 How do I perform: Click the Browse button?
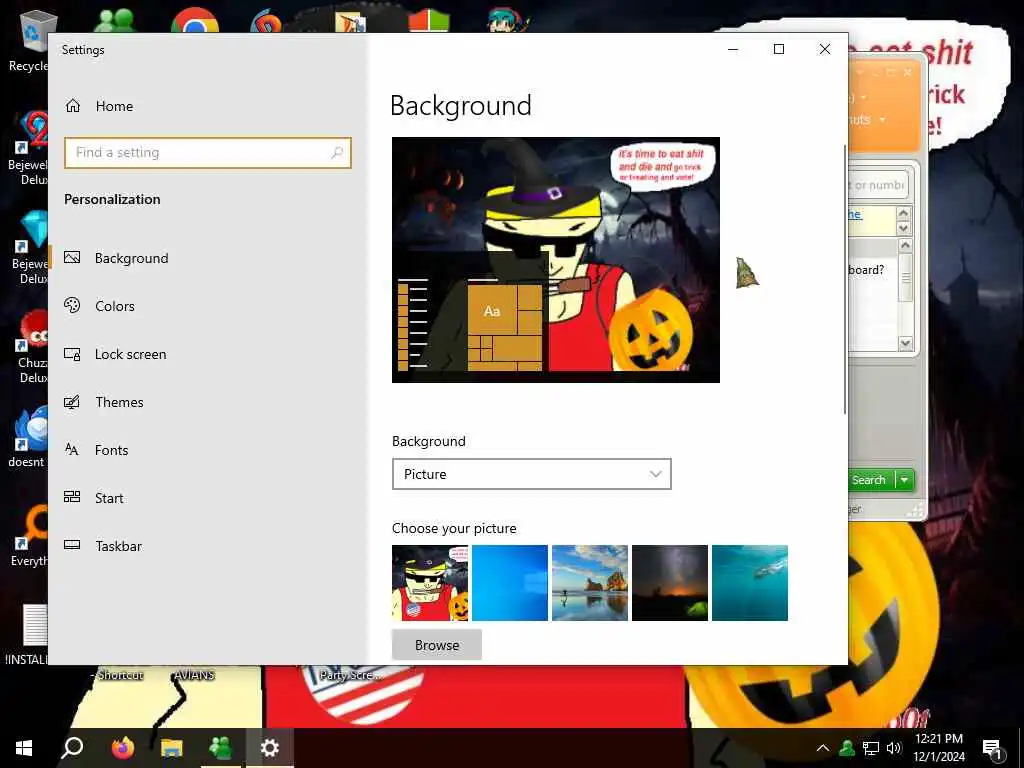pyautogui.click(x=437, y=645)
